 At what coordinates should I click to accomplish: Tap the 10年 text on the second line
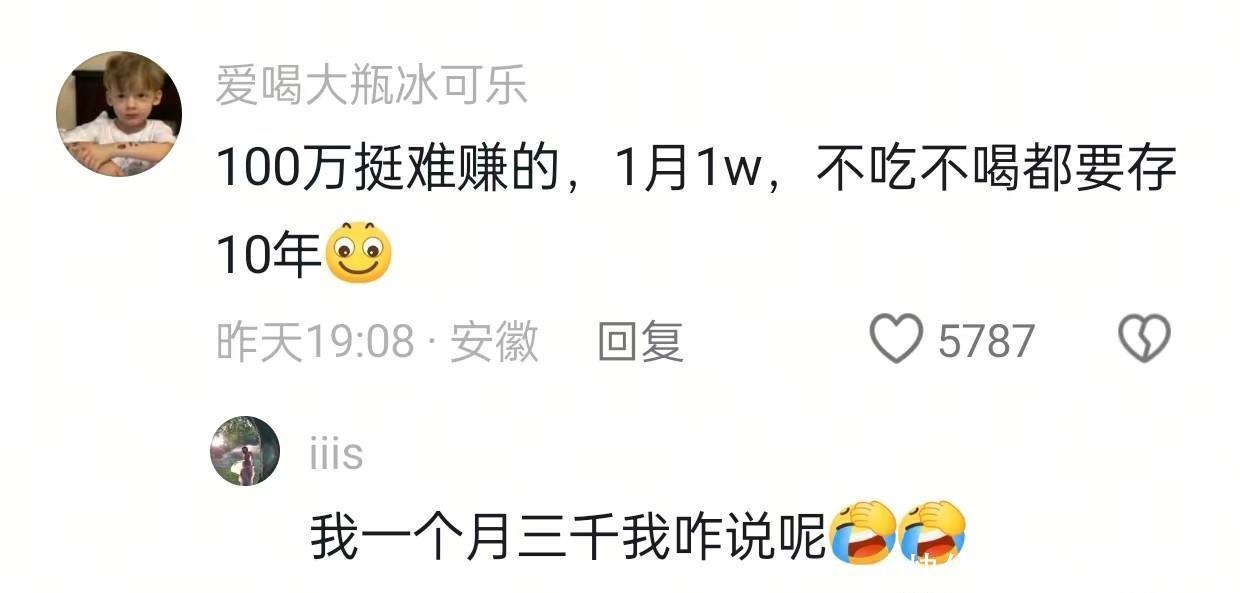[x=269, y=254]
